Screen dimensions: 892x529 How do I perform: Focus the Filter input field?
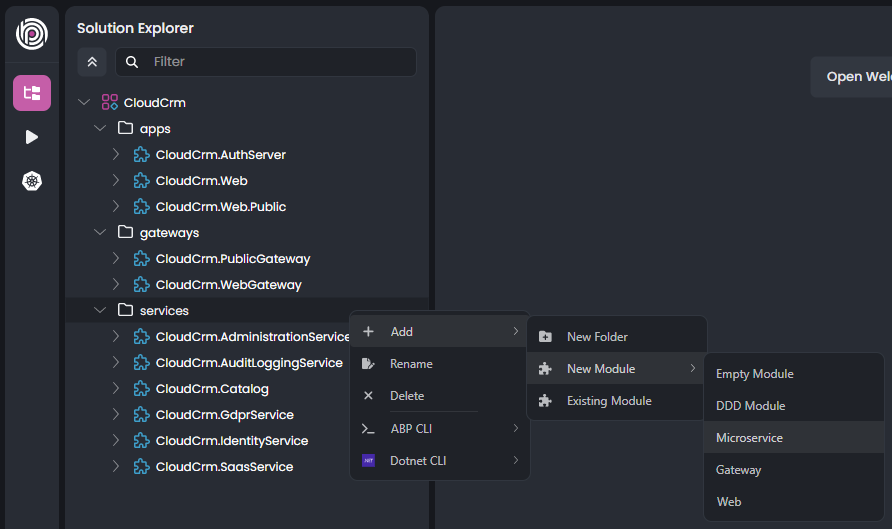[266, 62]
